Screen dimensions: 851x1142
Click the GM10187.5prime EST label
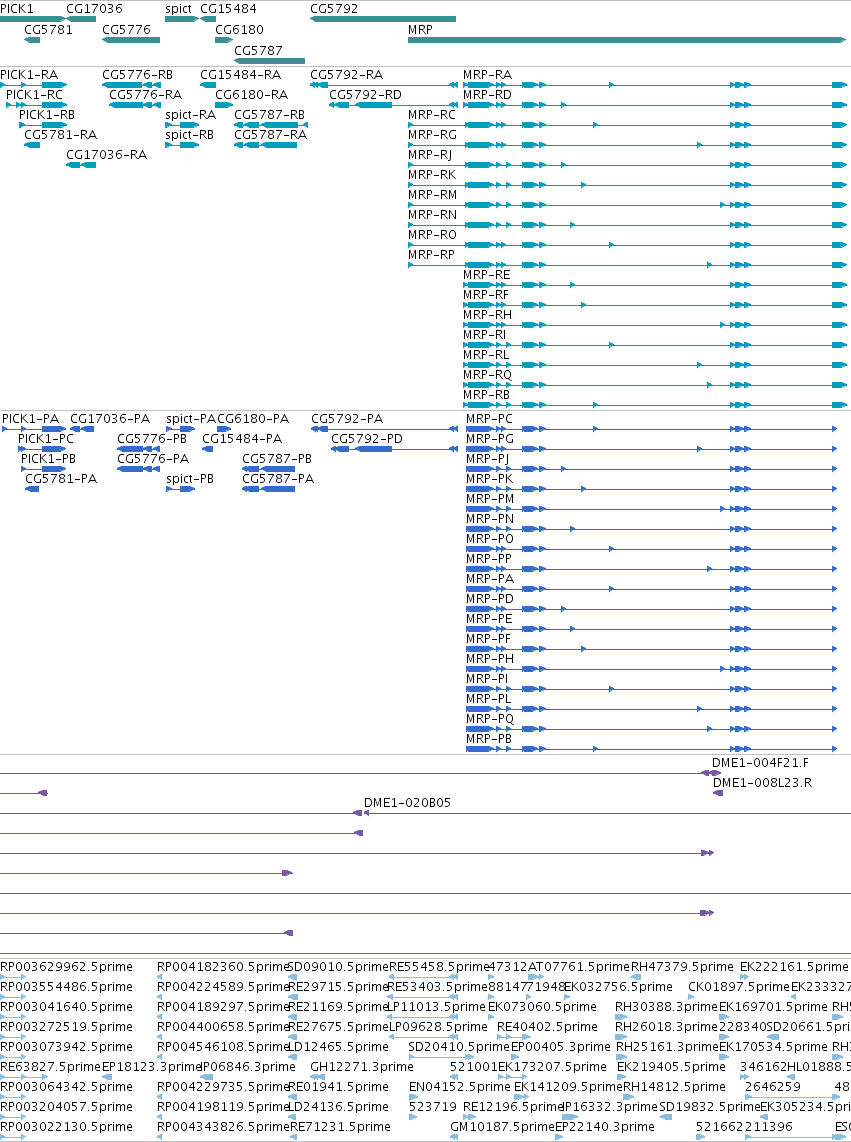point(502,1127)
